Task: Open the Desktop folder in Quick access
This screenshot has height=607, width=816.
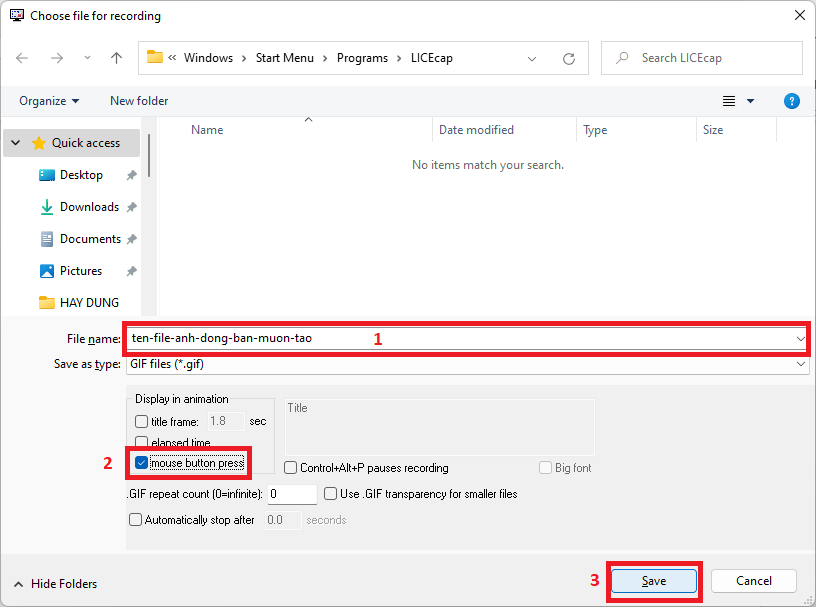Action: (81, 175)
